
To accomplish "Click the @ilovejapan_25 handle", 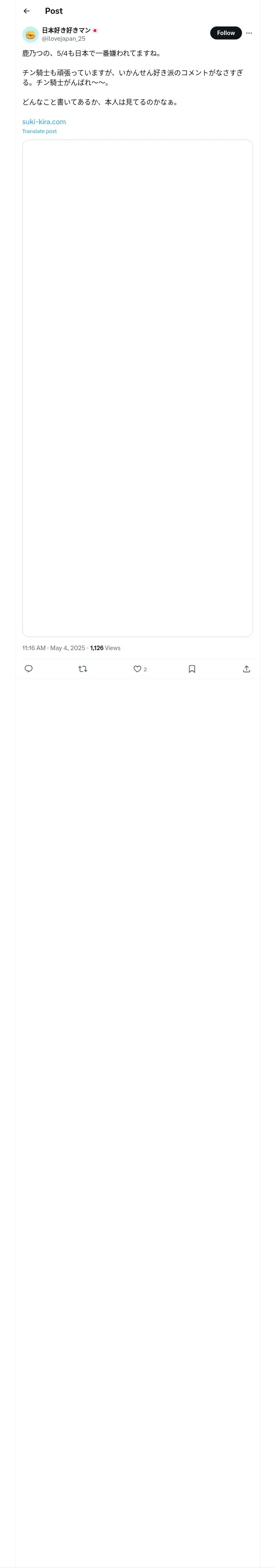I will (x=64, y=38).
